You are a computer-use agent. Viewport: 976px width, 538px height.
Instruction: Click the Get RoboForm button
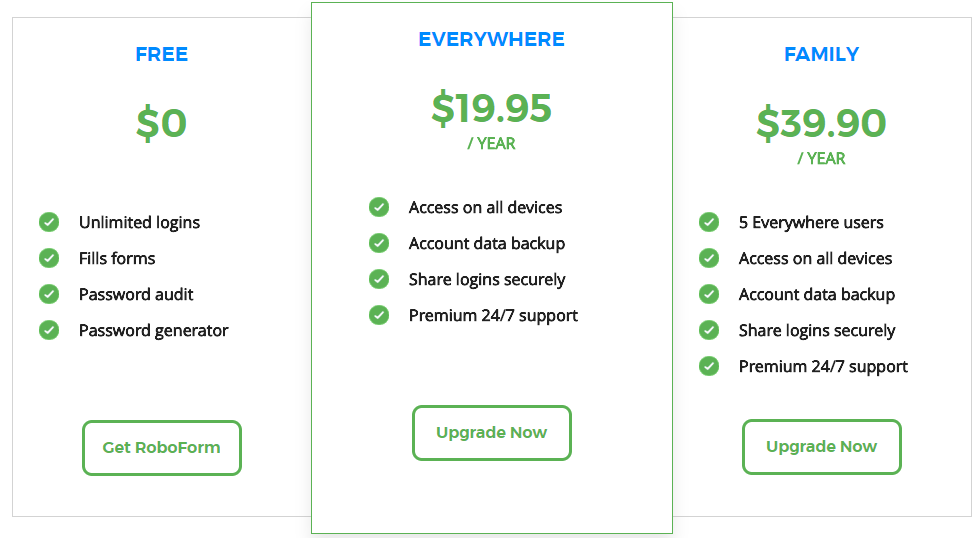point(162,448)
